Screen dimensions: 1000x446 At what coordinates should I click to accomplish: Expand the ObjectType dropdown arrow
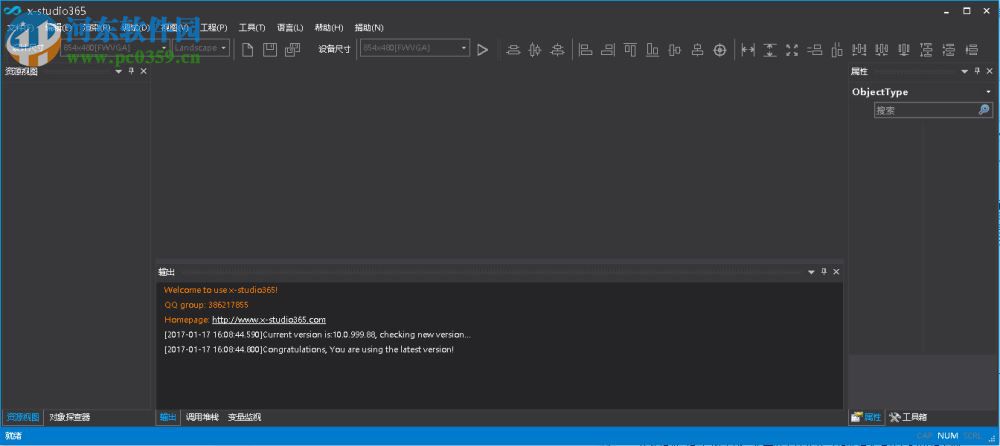click(x=989, y=92)
